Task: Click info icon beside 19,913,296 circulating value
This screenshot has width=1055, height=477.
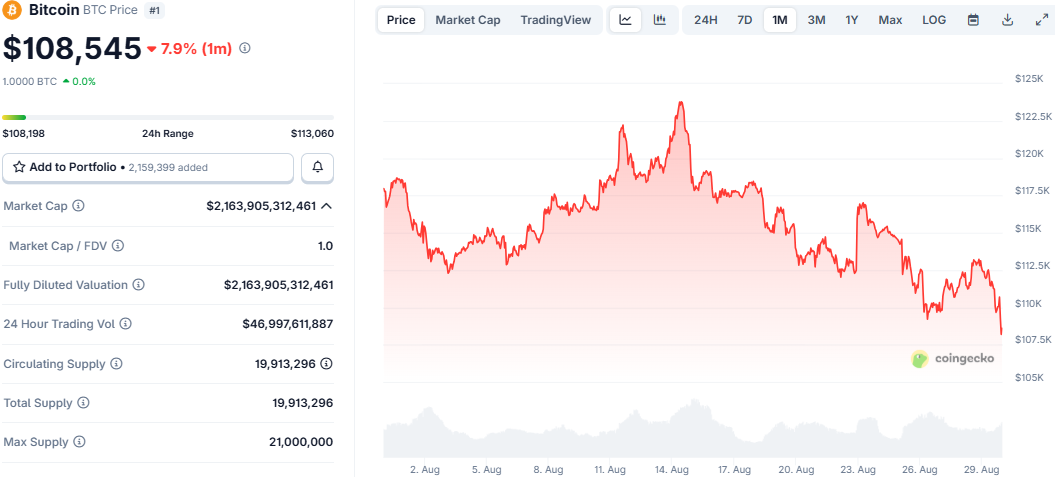Action: tap(326, 364)
